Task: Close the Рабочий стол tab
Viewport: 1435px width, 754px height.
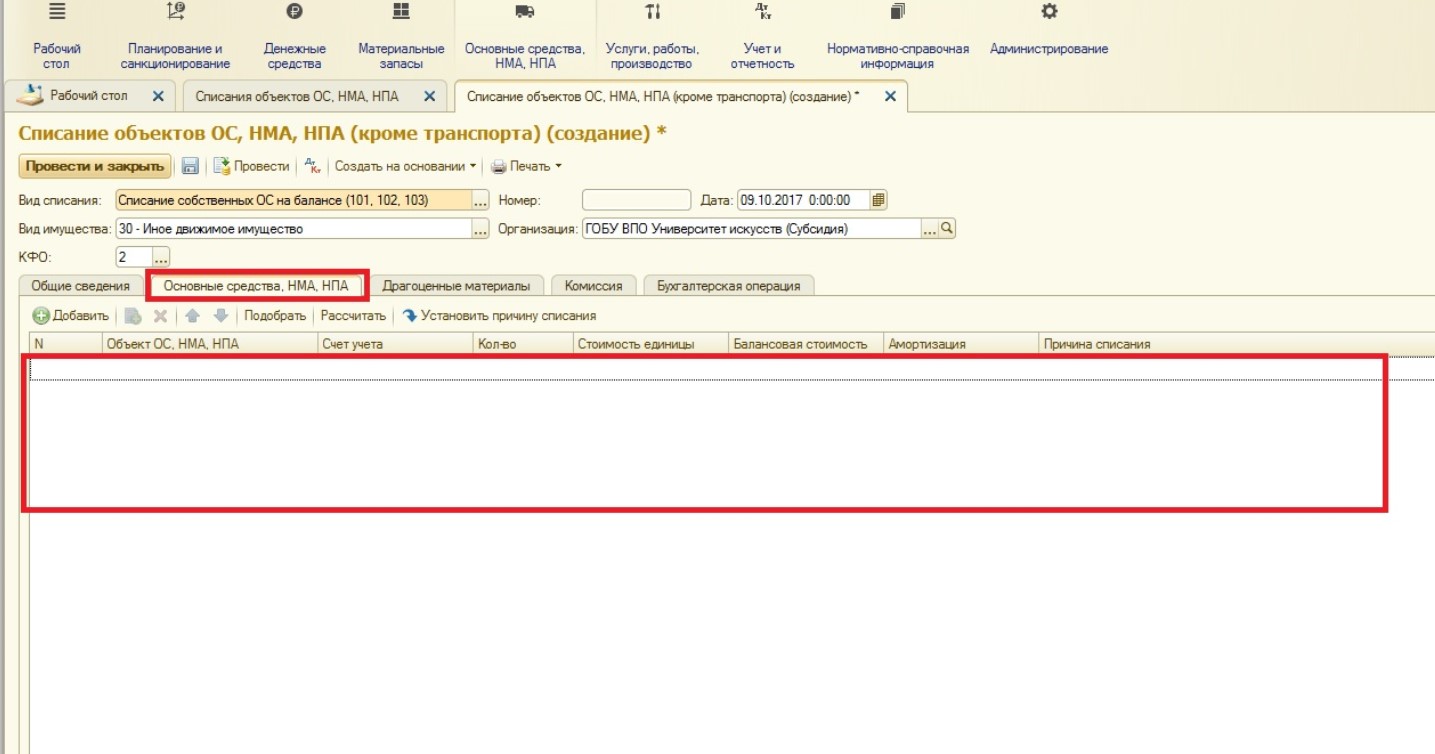Action: (x=157, y=96)
